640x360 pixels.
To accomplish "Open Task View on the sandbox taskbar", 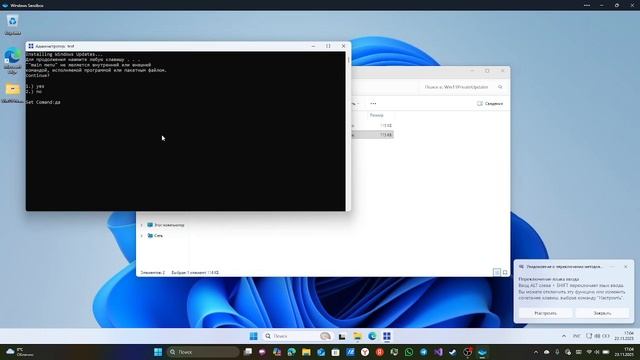I will pos(342,336).
